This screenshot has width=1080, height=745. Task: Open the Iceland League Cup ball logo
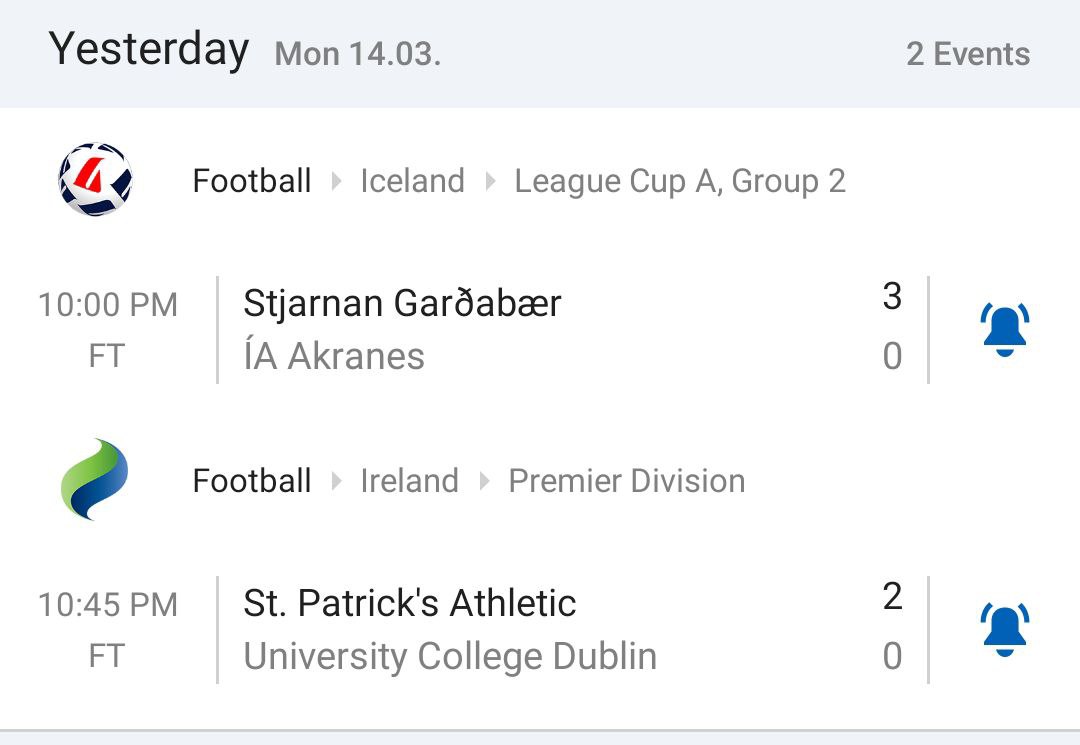95,180
